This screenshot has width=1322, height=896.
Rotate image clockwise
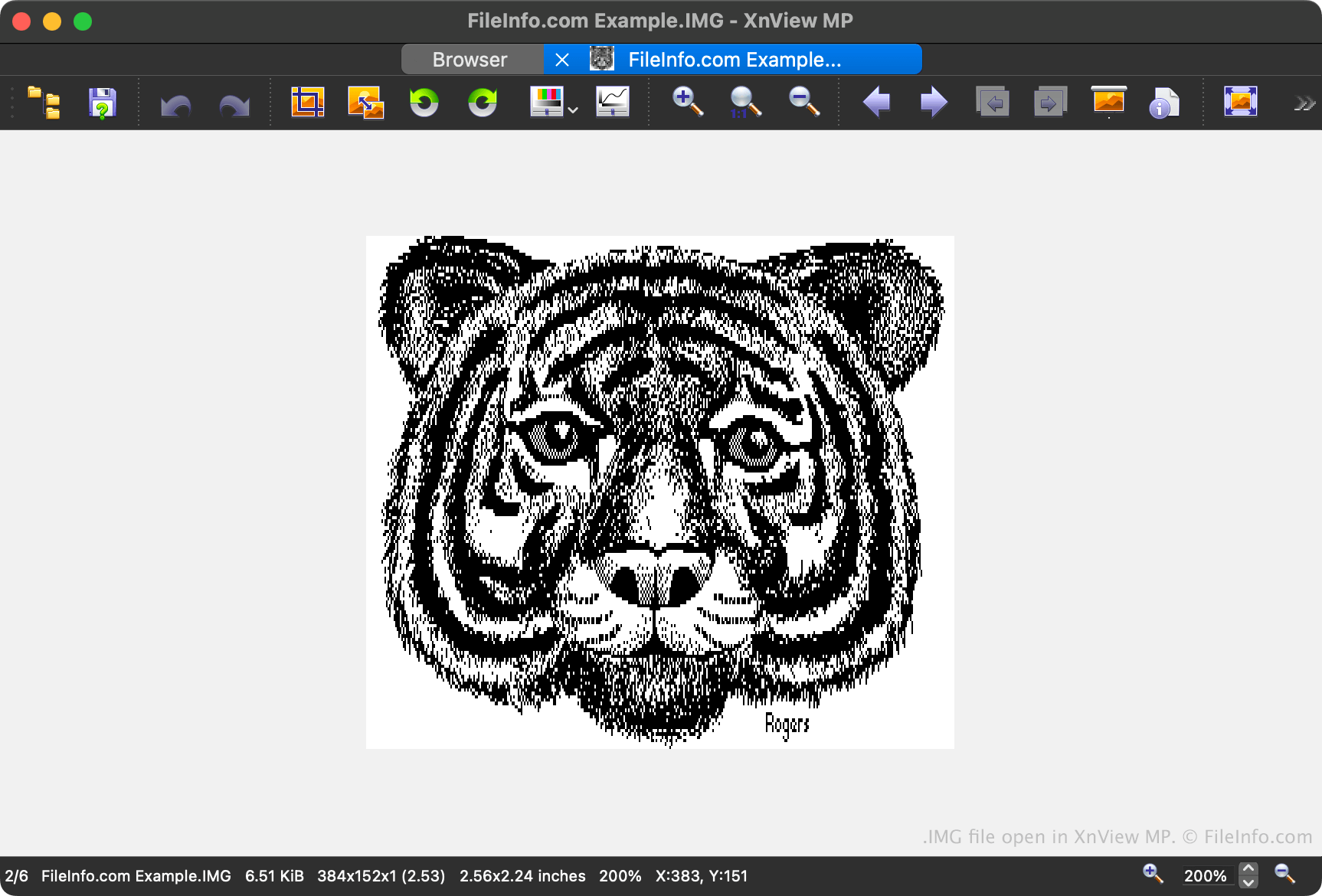483,102
